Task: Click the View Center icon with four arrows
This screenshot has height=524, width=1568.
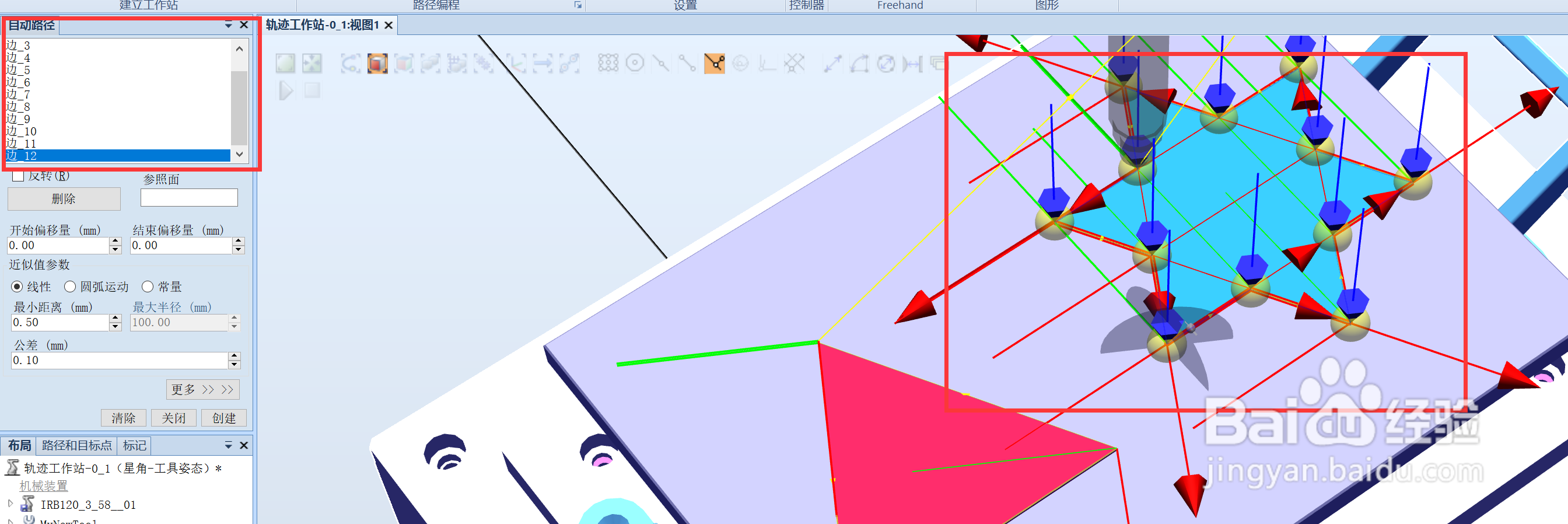Action: [311, 63]
